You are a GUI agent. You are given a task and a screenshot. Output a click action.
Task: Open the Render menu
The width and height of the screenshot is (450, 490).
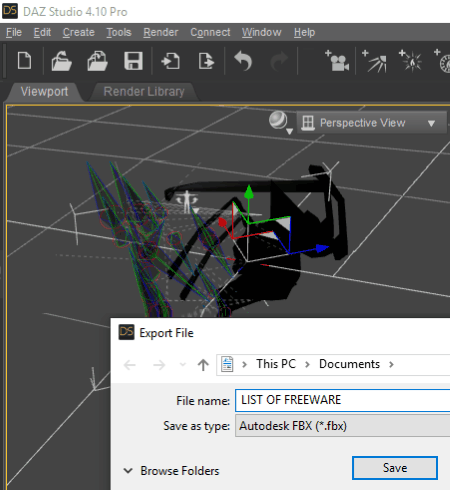(x=161, y=32)
